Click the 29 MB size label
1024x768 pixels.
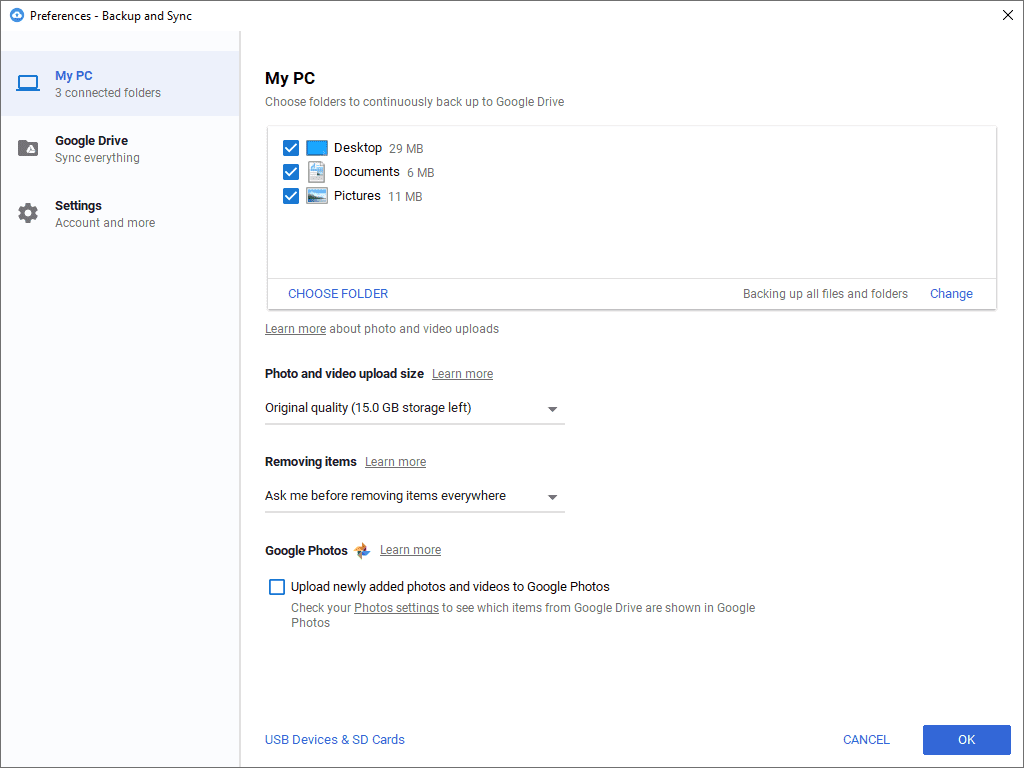coord(406,149)
